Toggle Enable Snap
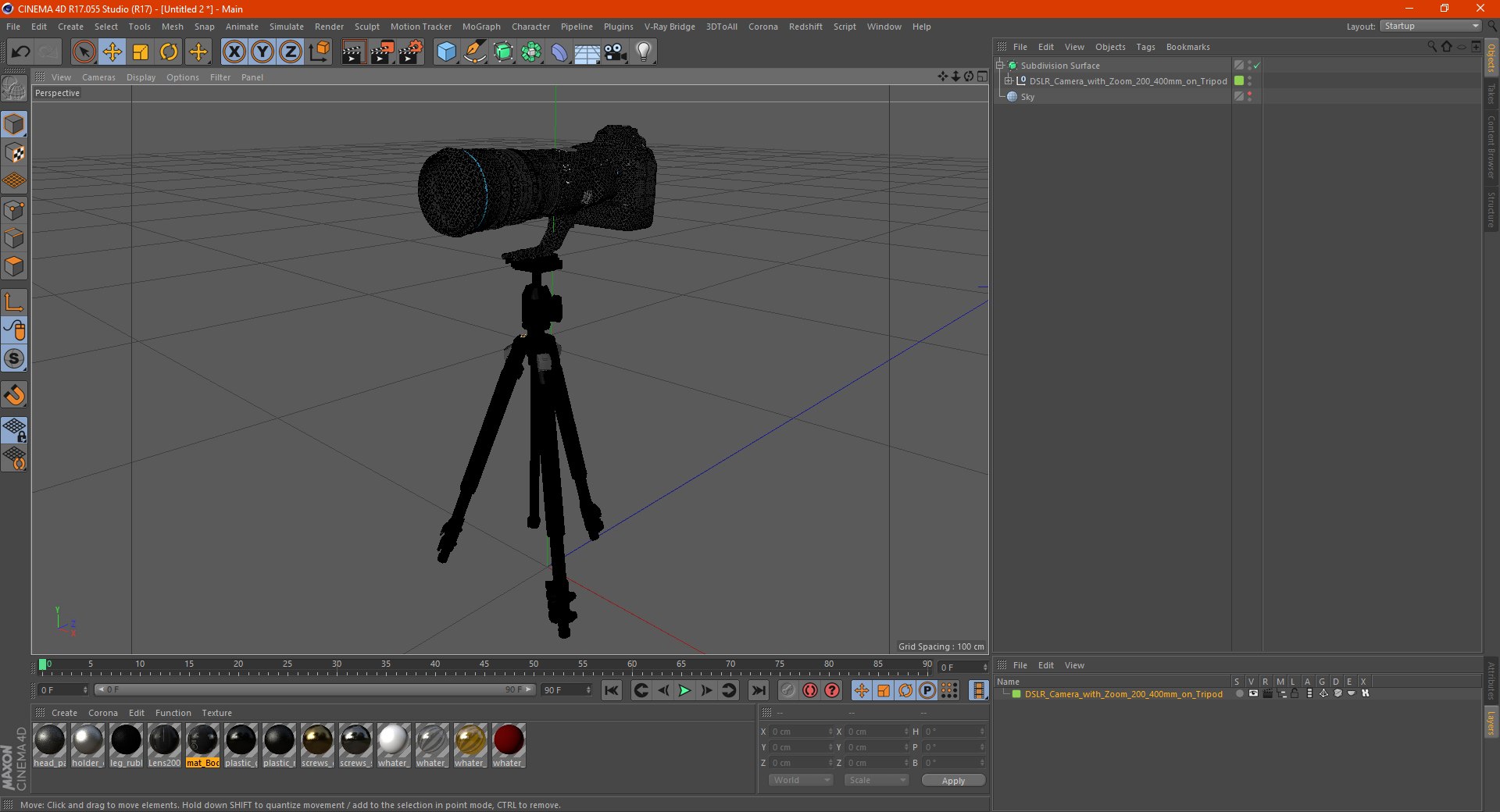Image resolution: width=1500 pixels, height=812 pixels. coord(14,395)
